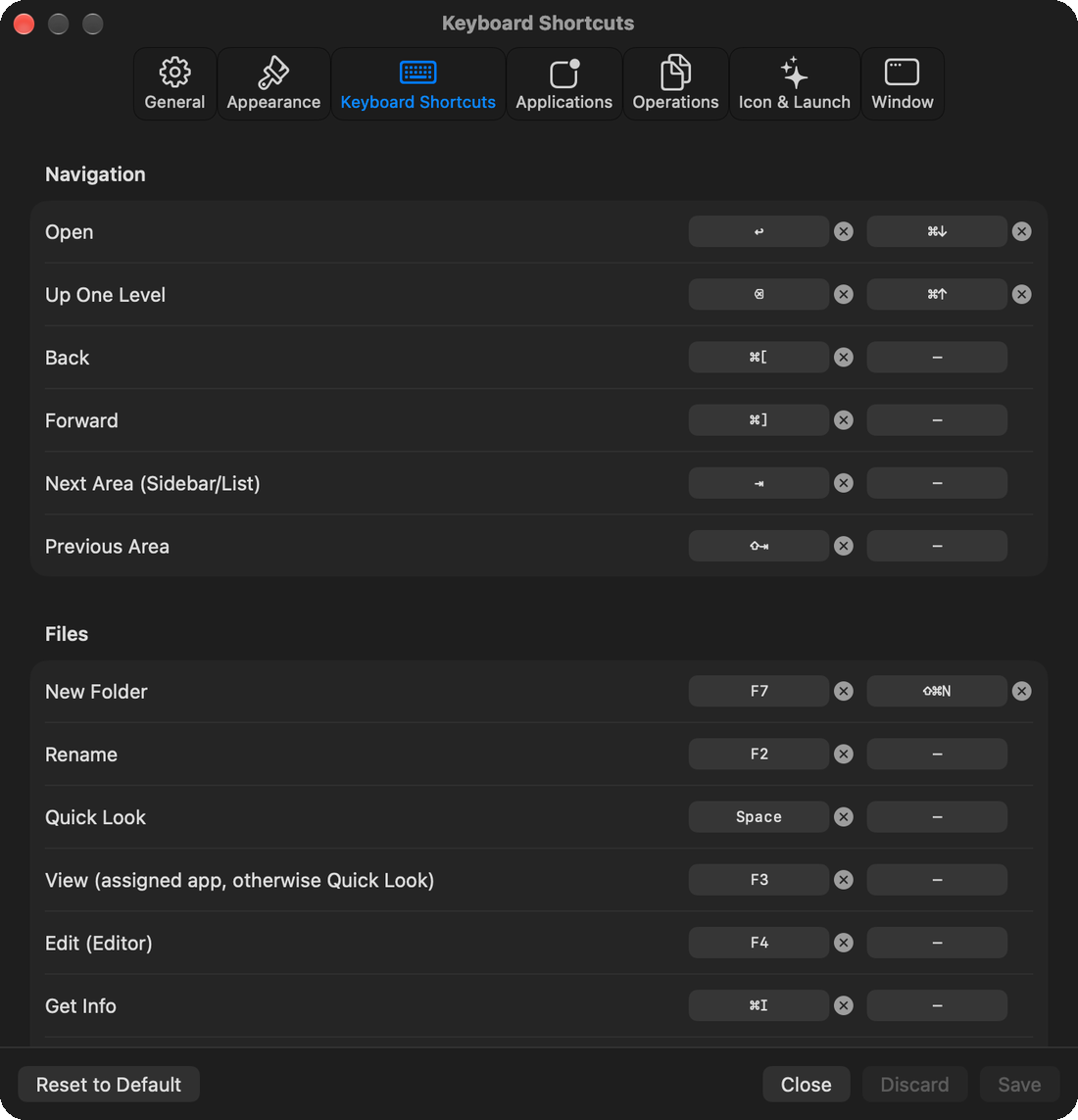This screenshot has width=1078, height=1120.
Task: Edit the primary shortcut for Next Area (Sidebar/List)
Action: (759, 483)
